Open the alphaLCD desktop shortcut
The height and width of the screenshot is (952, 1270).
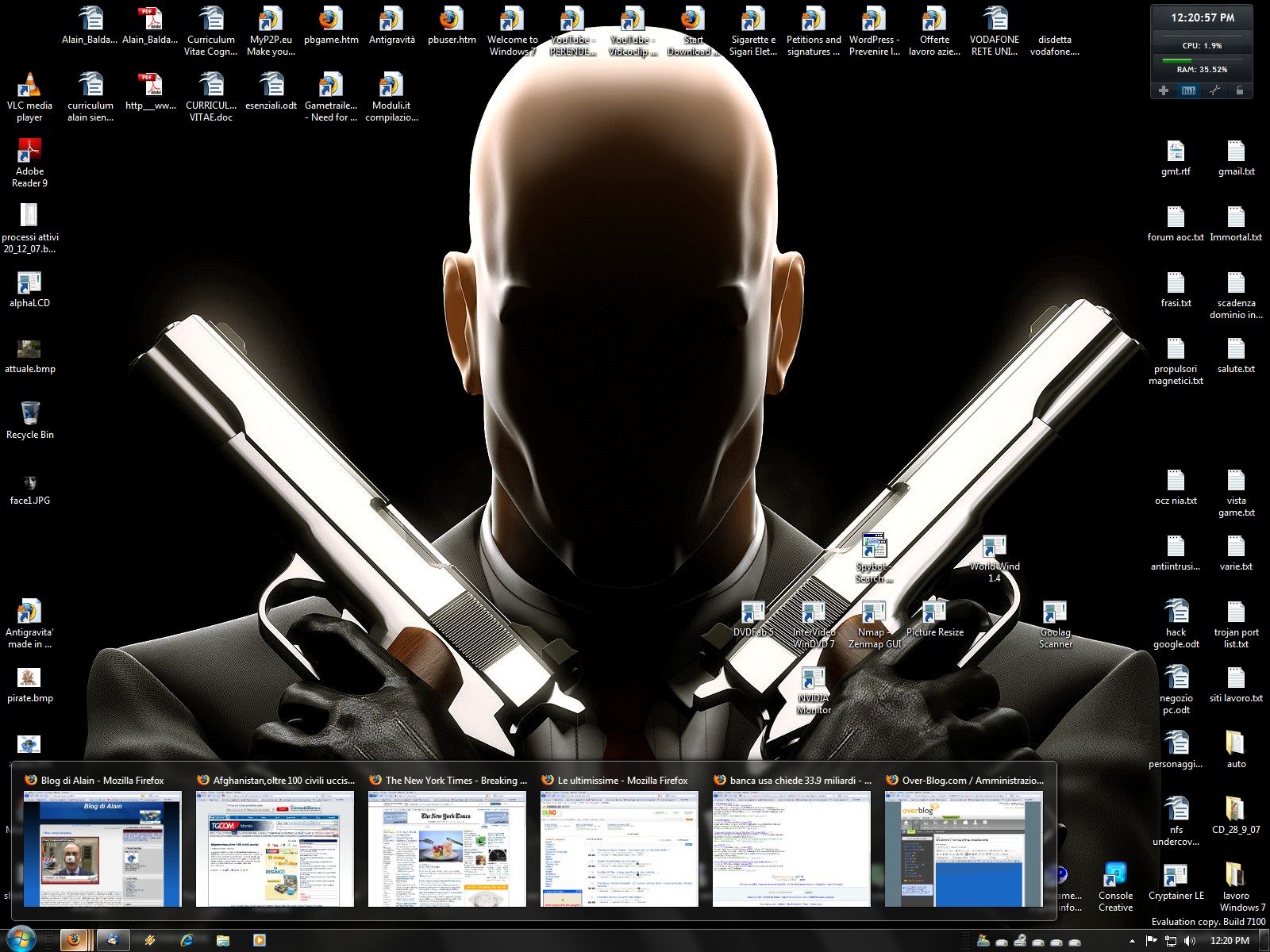pos(29,289)
